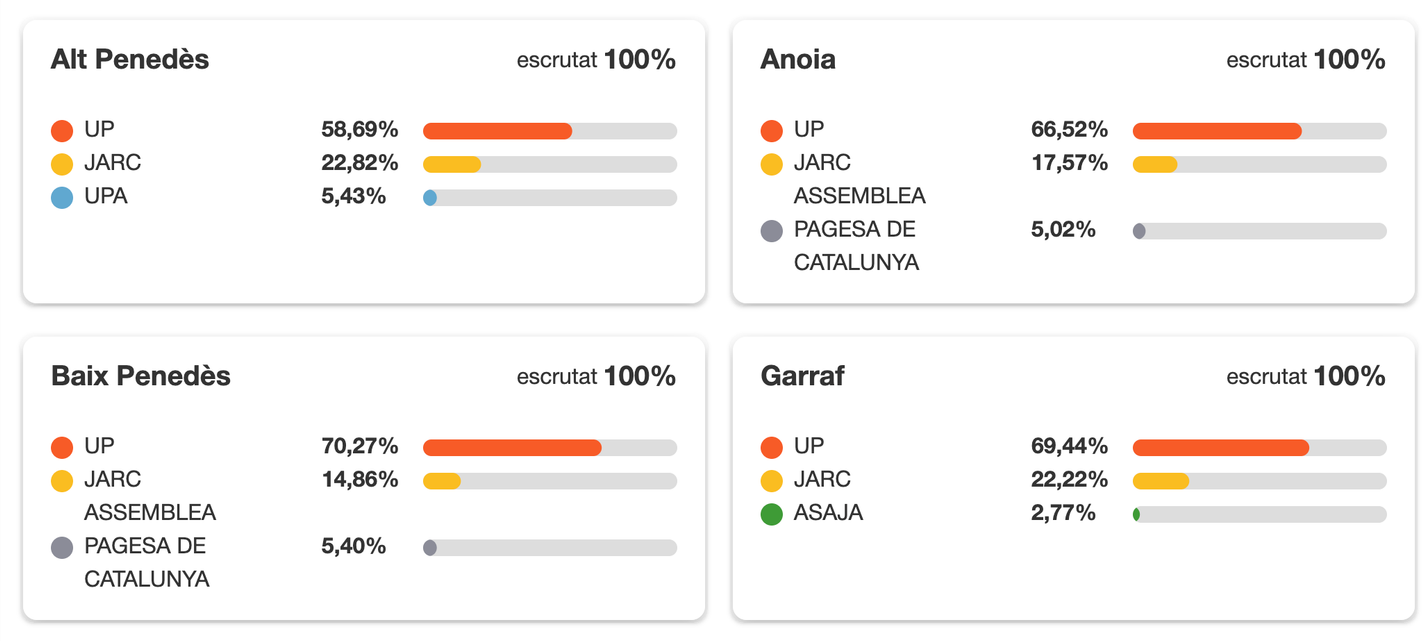Click the ASAJA progress bar in Garraf
Viewport: 1428px width, 641px height.
[x=1259, y=514]
